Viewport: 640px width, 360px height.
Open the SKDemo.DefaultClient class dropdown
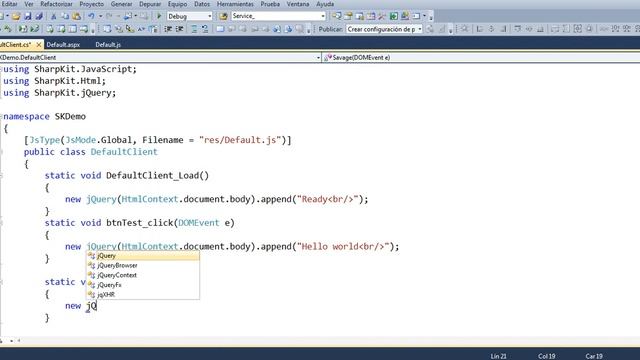pos(160,58)
